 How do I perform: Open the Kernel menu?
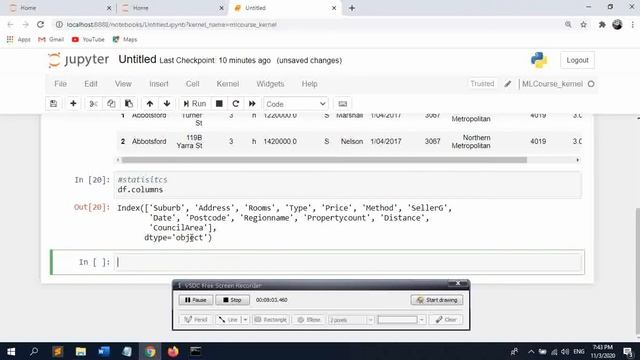(x=228, y=84)
